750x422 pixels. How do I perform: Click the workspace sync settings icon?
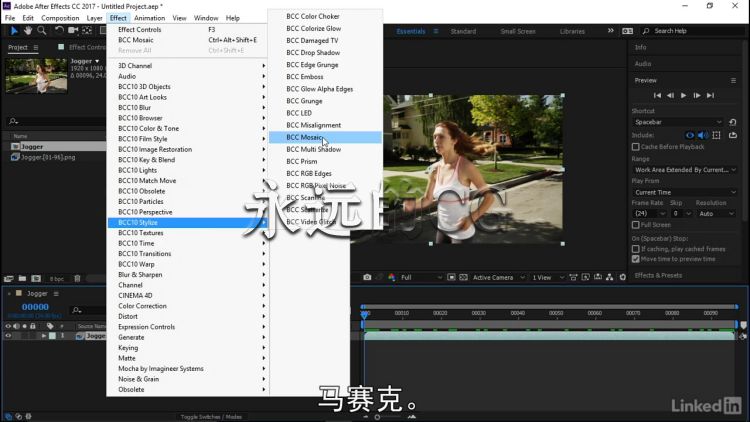[628, 31]
